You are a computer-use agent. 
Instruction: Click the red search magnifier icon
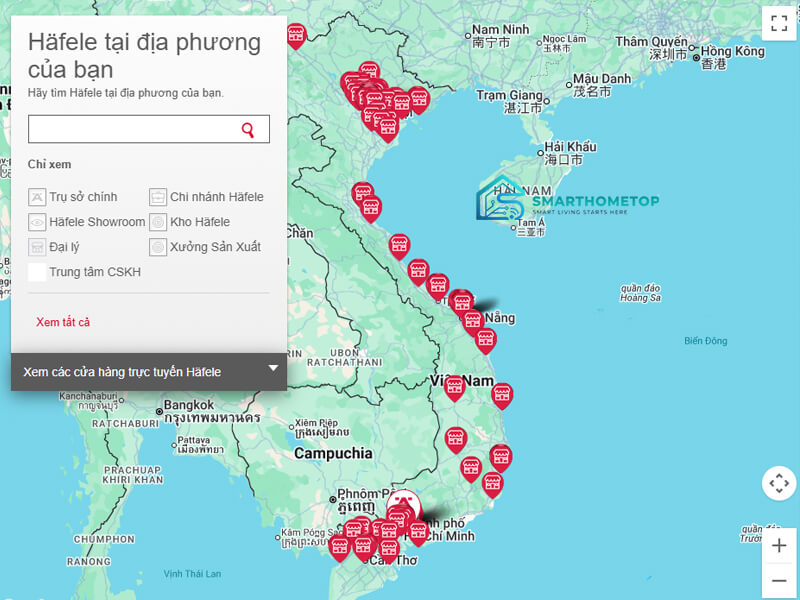click(247, 130)
